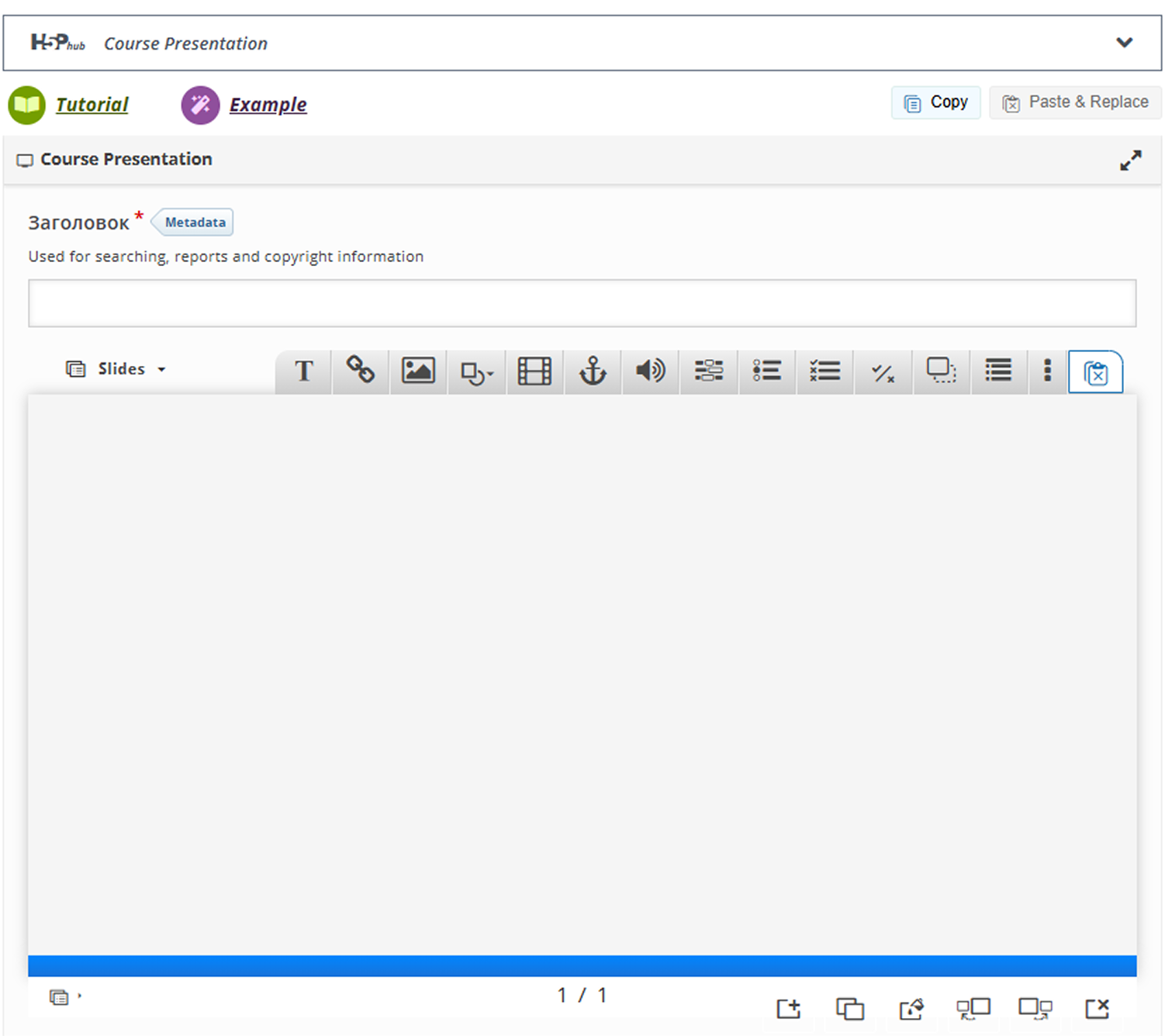Click the Copy button

[x=935, y=102]
